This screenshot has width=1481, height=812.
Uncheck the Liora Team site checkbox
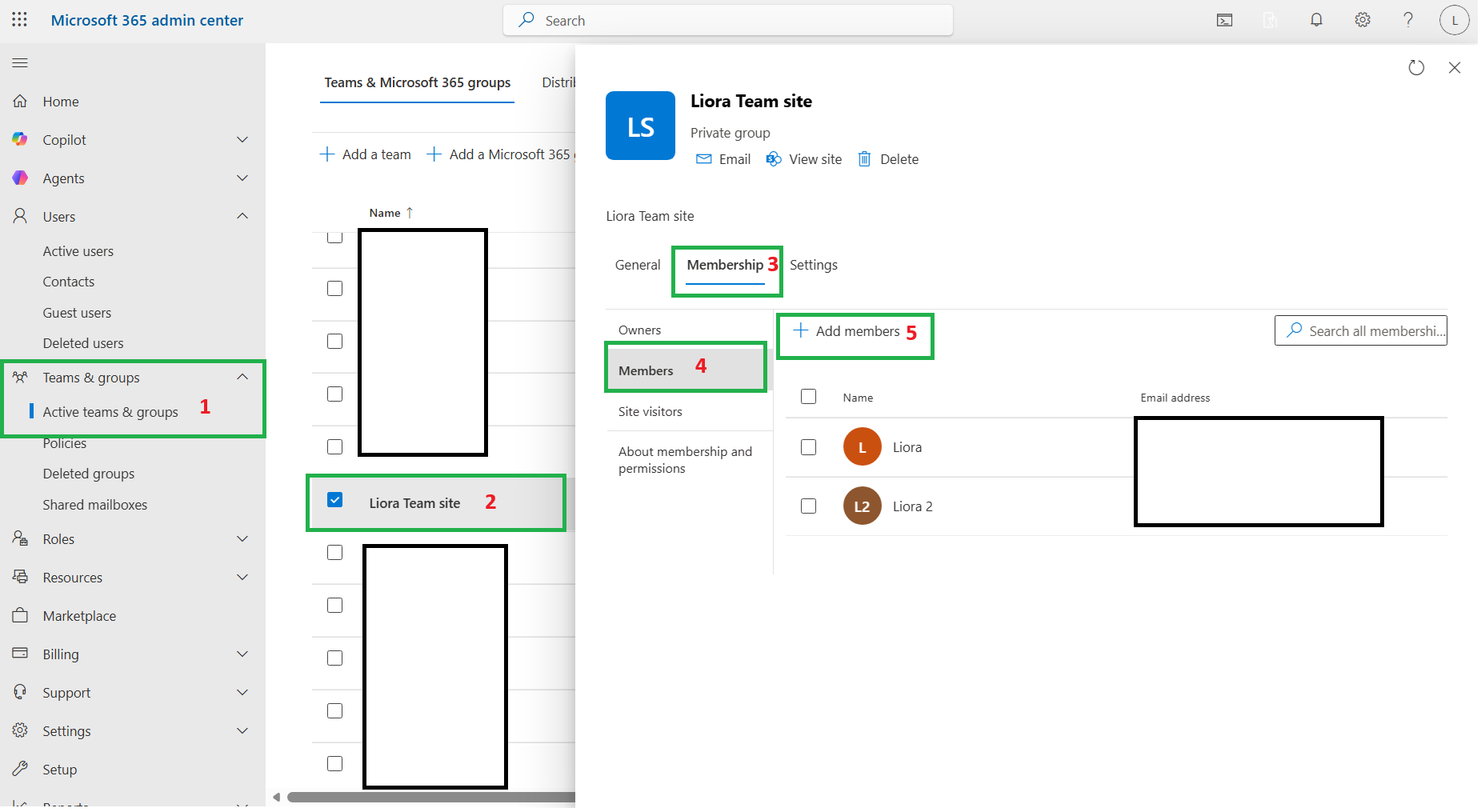(335, 500)
